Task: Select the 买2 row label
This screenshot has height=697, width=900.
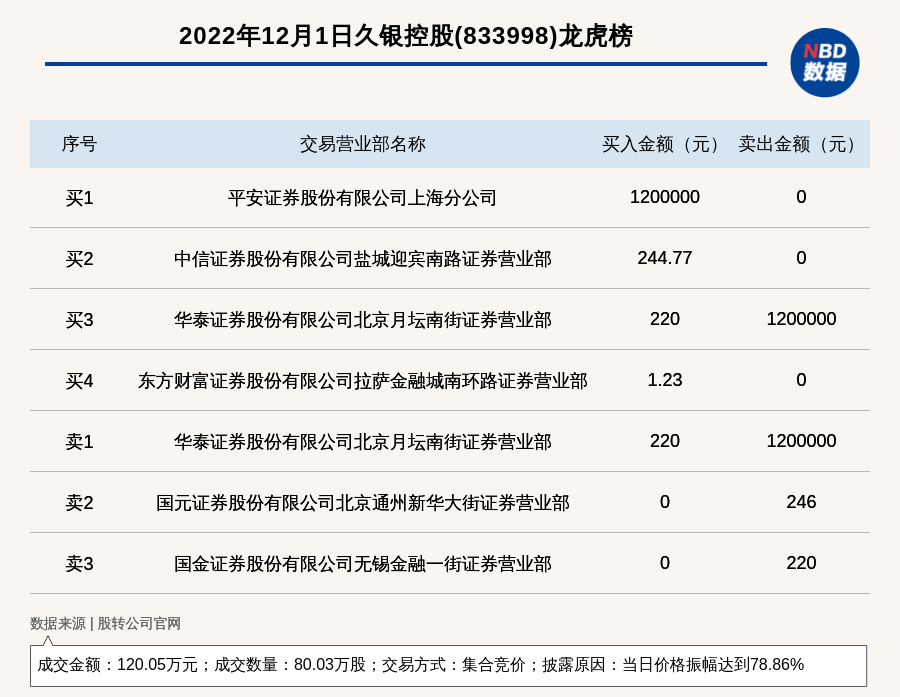Action: (x=79, y=259)
